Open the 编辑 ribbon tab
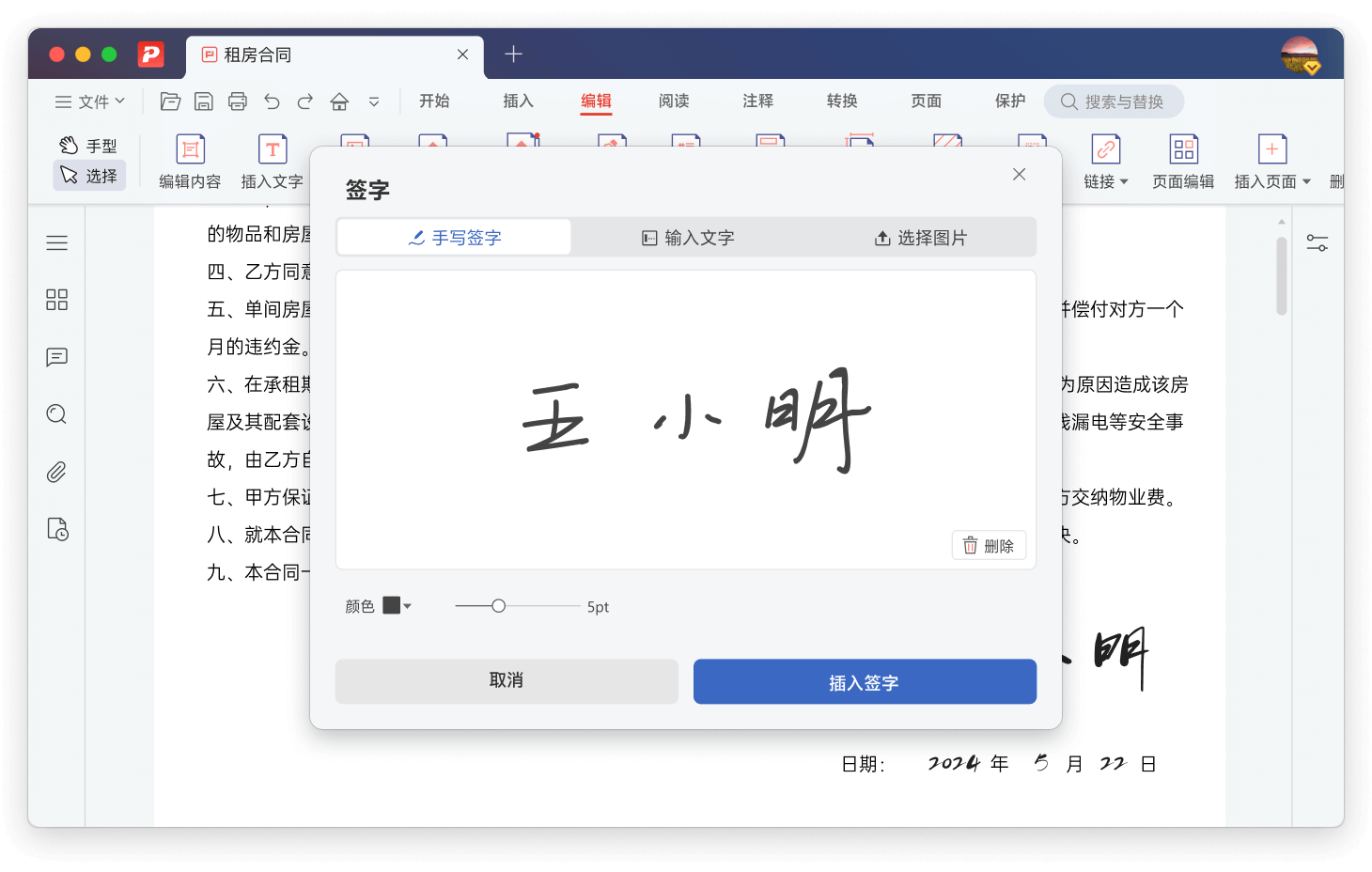 click(596, 101)
